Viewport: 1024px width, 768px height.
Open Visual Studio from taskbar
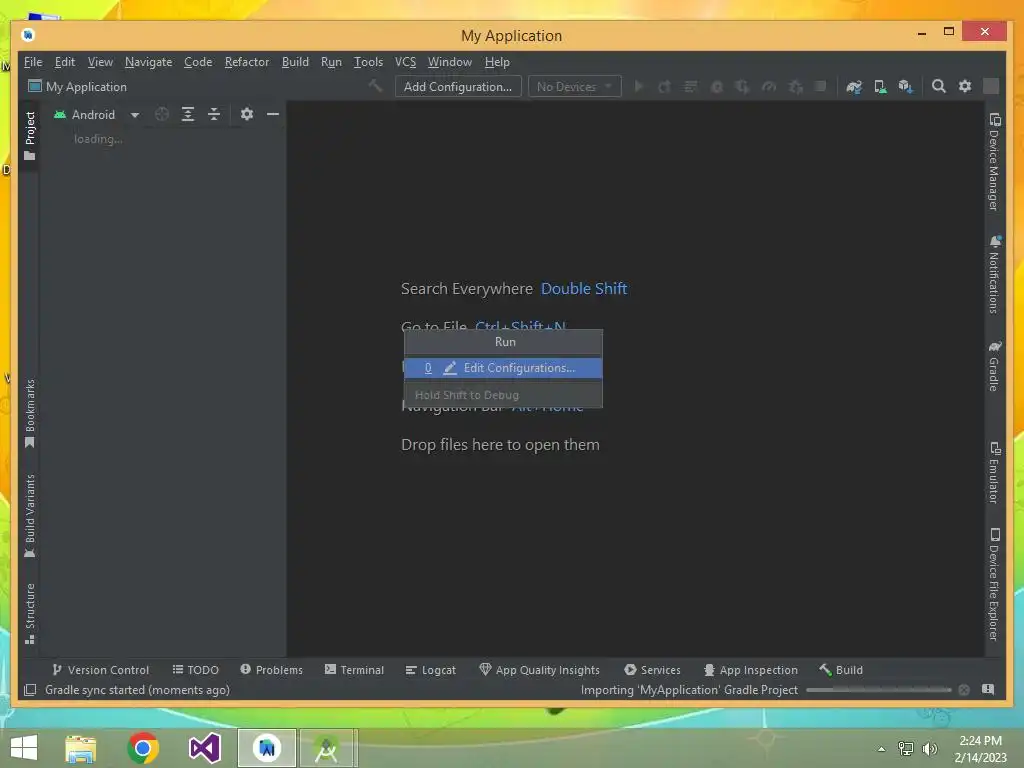[204, 748]
